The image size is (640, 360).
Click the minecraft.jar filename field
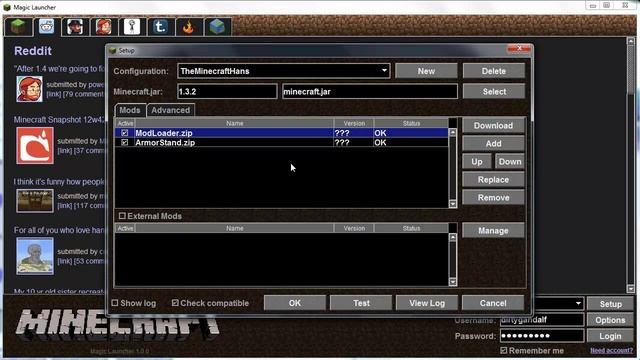pos(370,91)
